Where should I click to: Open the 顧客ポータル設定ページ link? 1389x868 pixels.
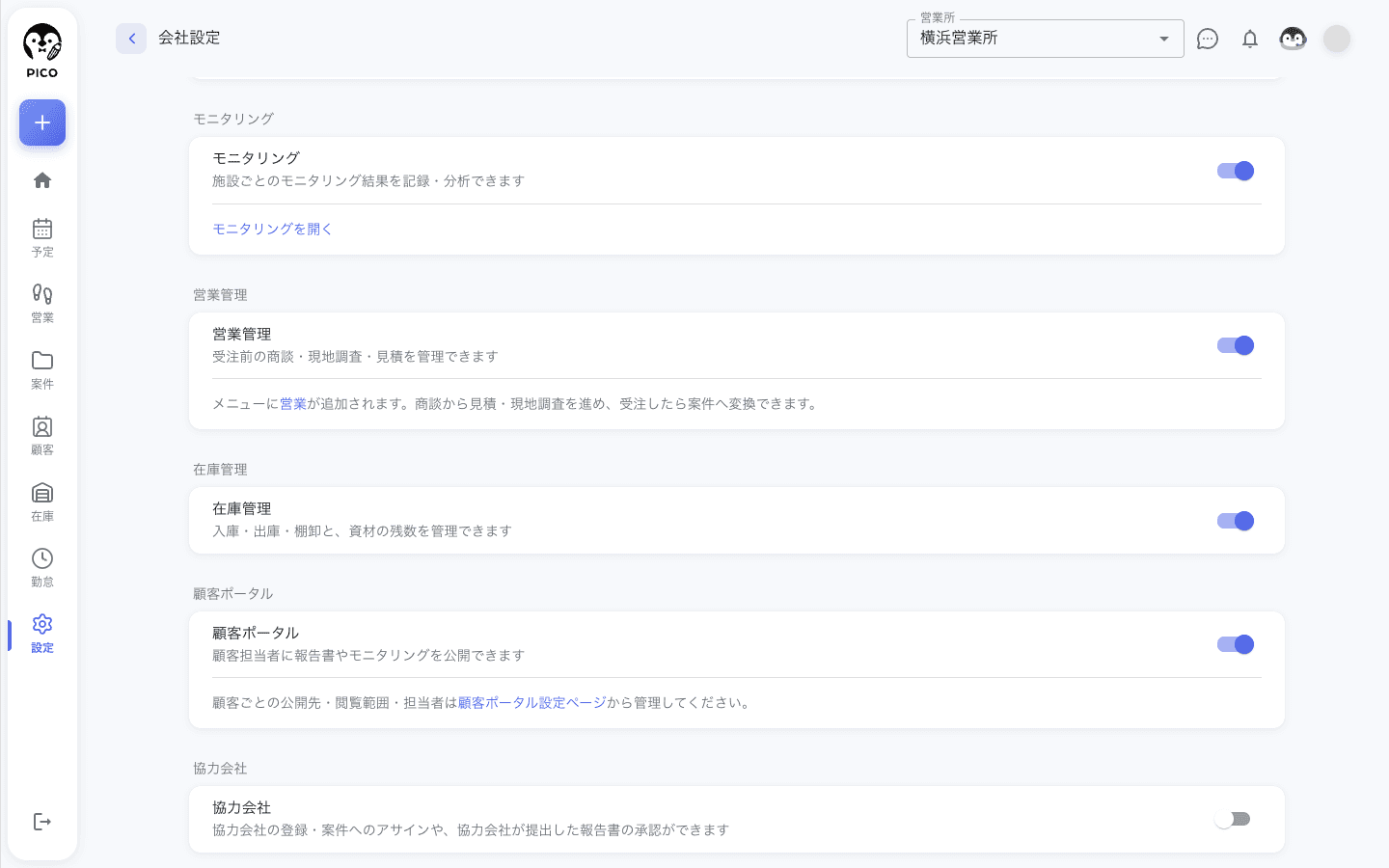[532, 702]
